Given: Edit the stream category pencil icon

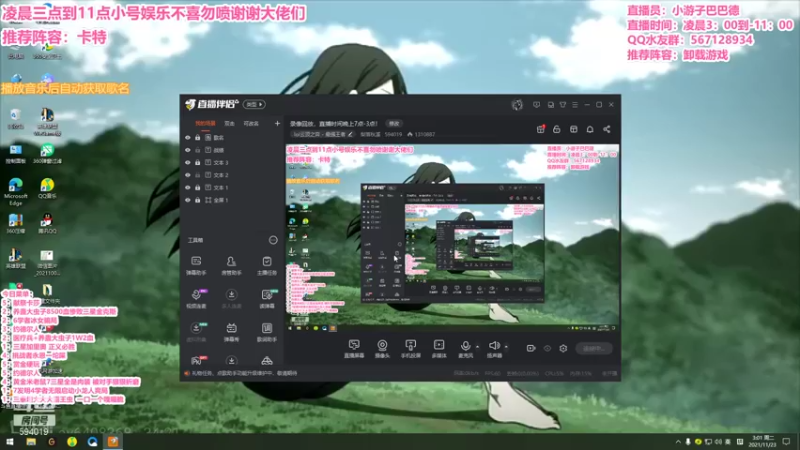Looking at the screenshot, I should [351, 135].
